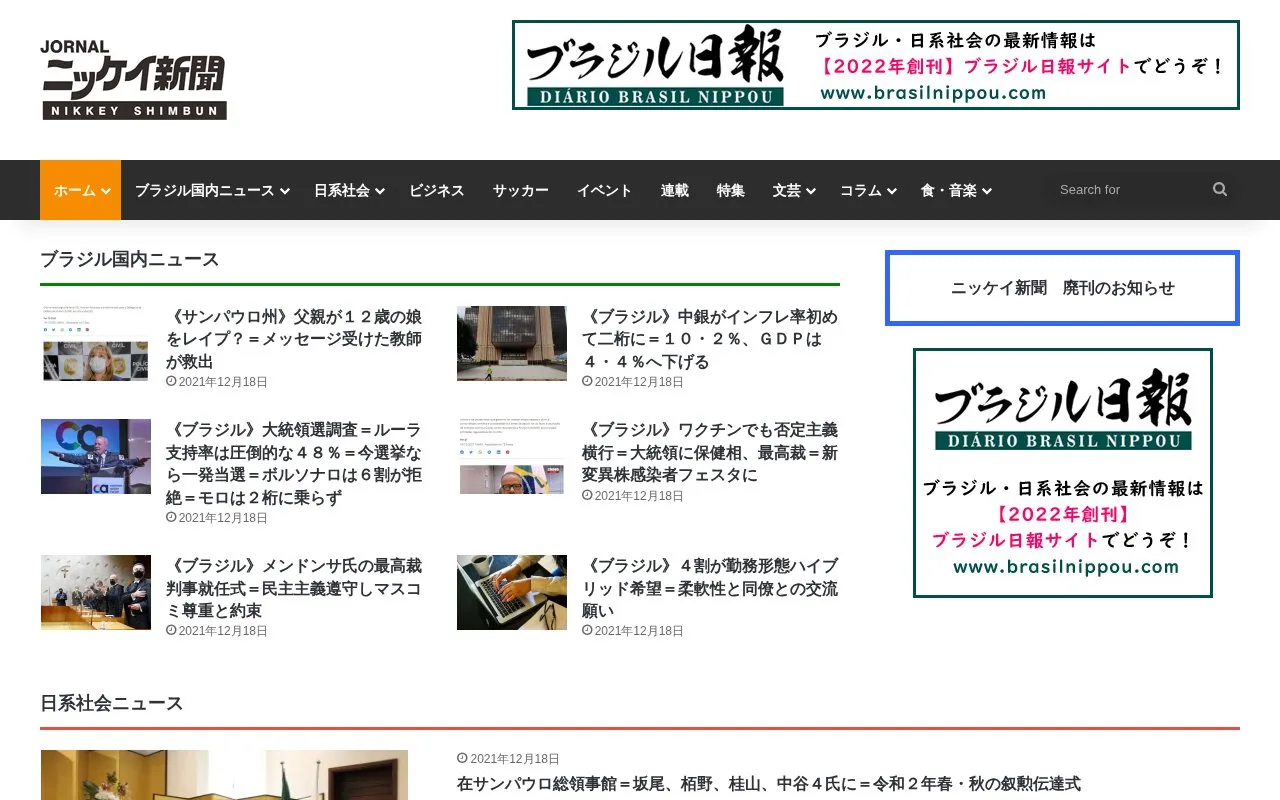The height and width of the screenshot is (800, 1280).
Task: Expand the コラム dropdown chevron
Action: (x=892, y=191)
